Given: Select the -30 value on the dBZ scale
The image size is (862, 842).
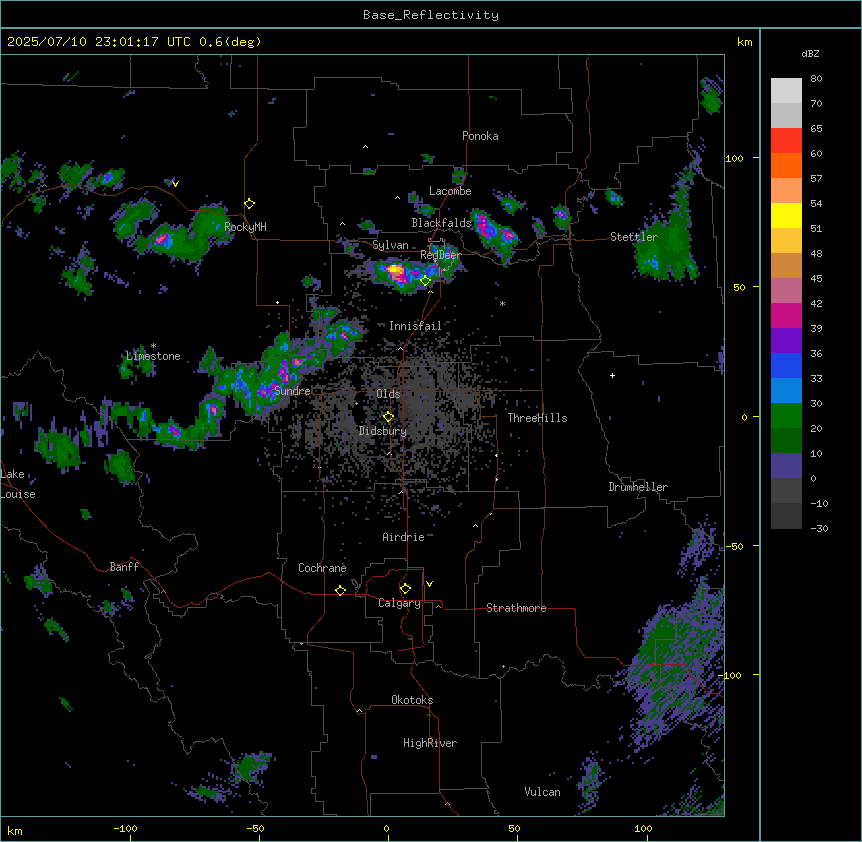Looking at the screenshot, I should (x=819, y=528).
